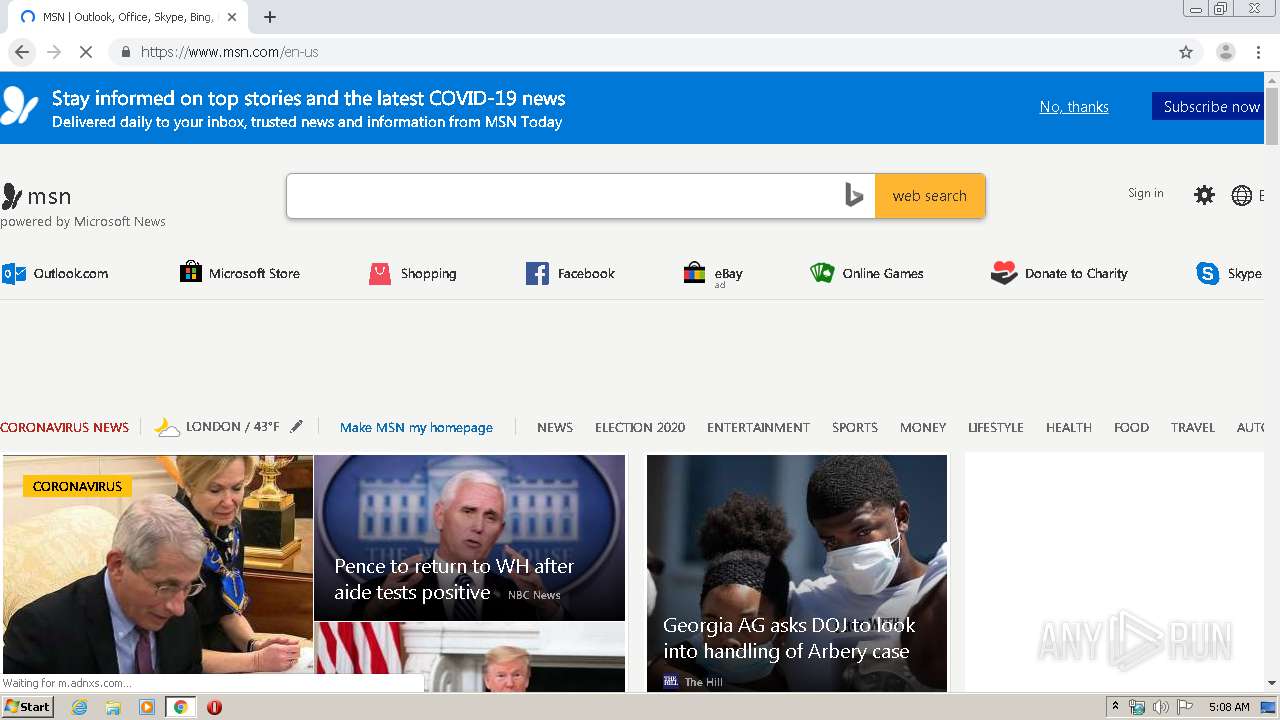The image size is (1280, 720).
Task: Open the FOOD section
Action: tap(1131, 427)
